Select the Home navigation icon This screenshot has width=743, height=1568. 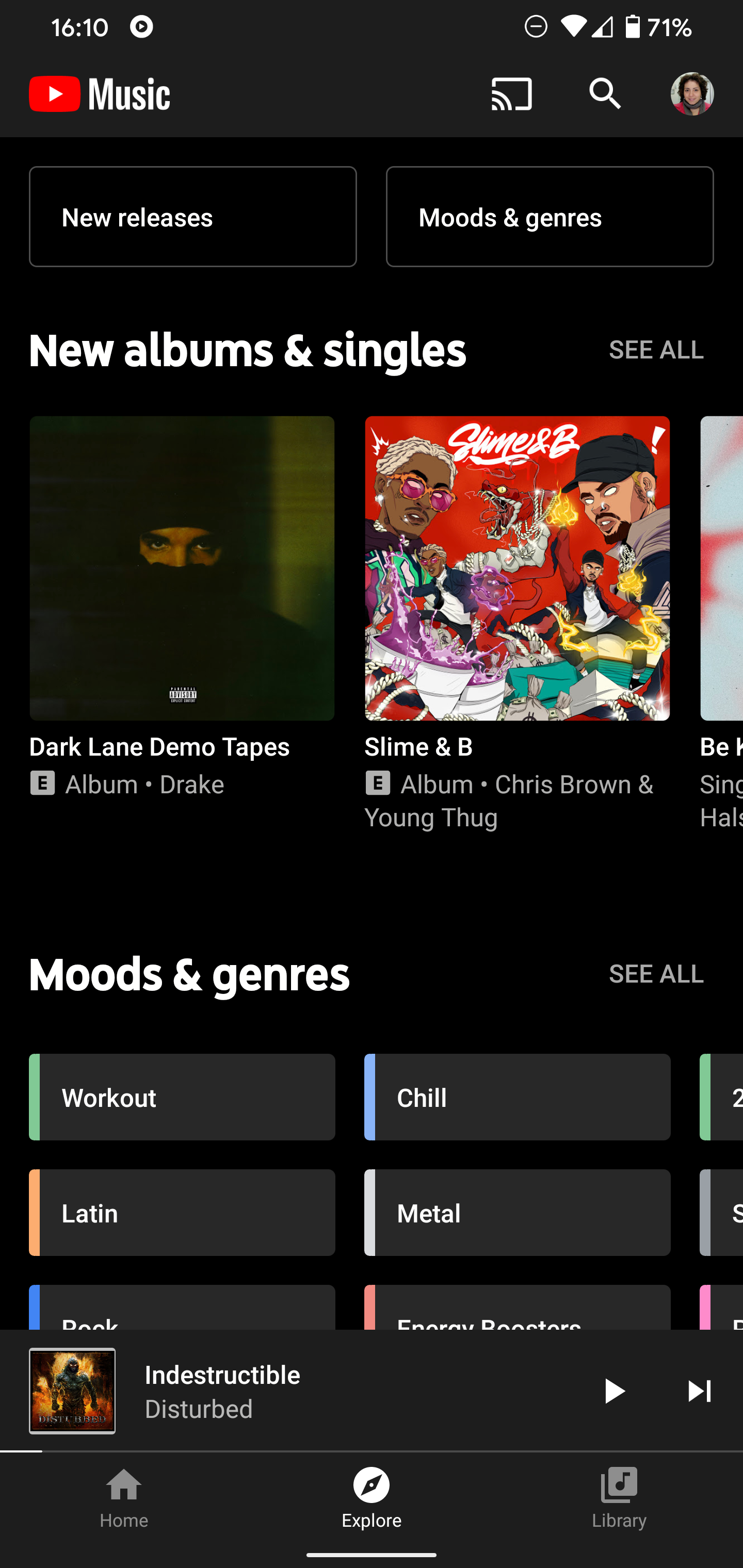click(124, 1486)
